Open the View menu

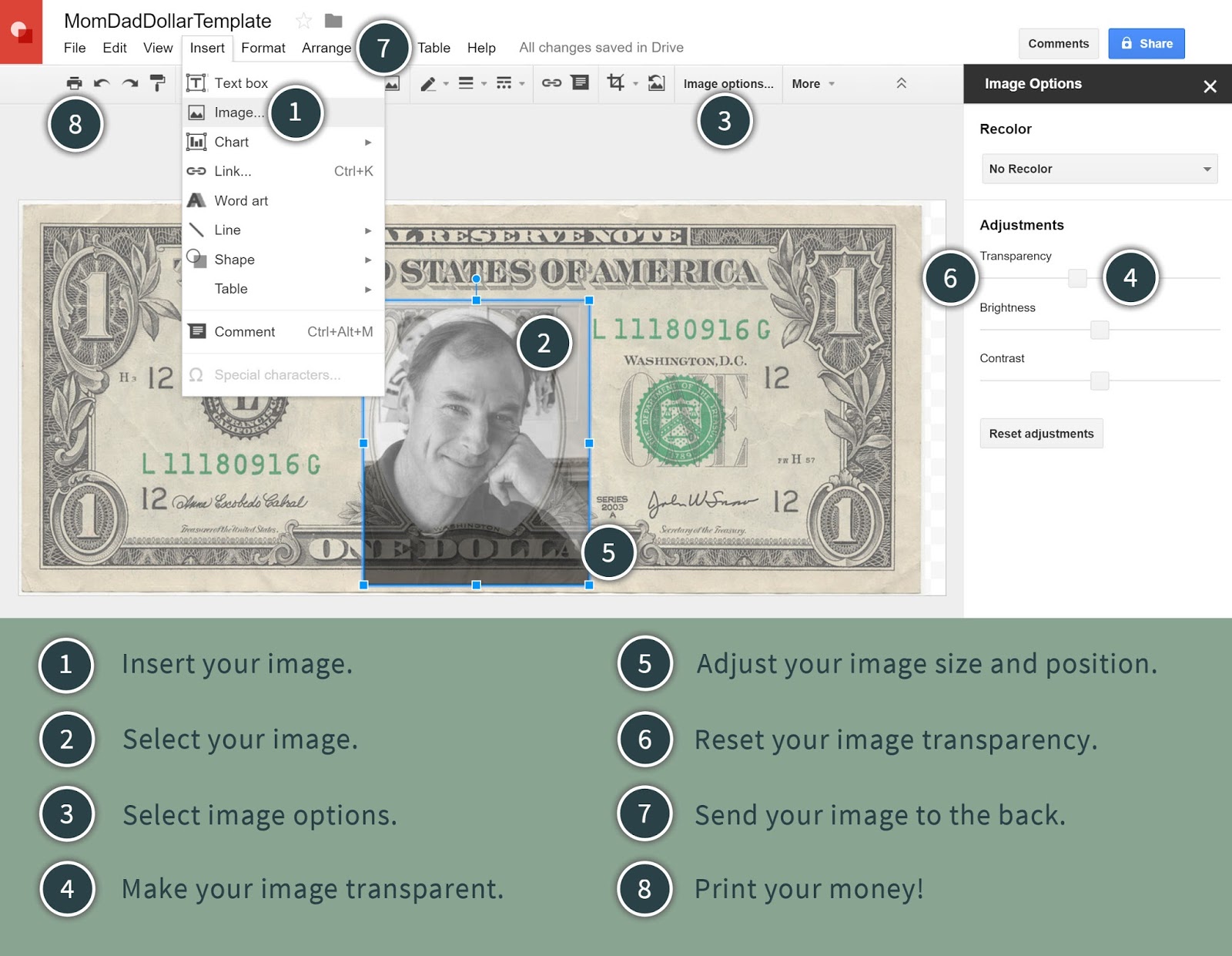158,48
